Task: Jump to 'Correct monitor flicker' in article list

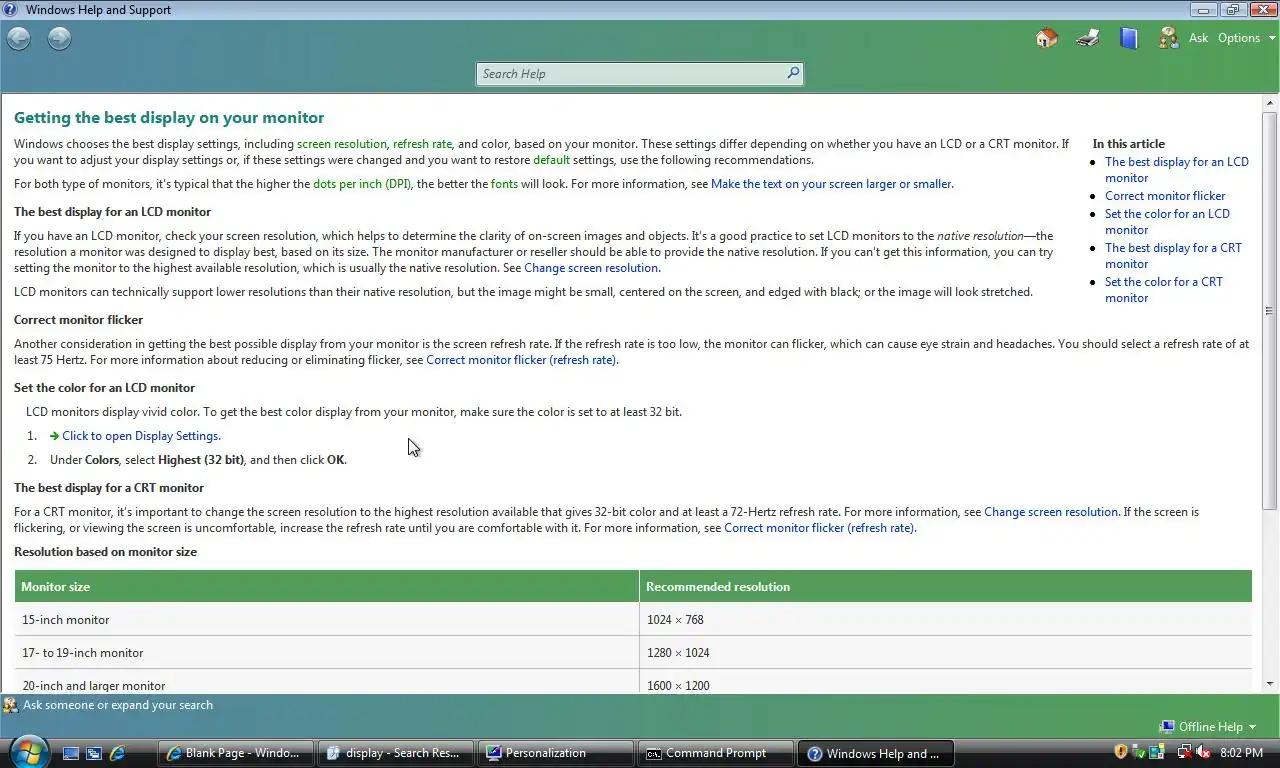Action: coord(1165,196)
